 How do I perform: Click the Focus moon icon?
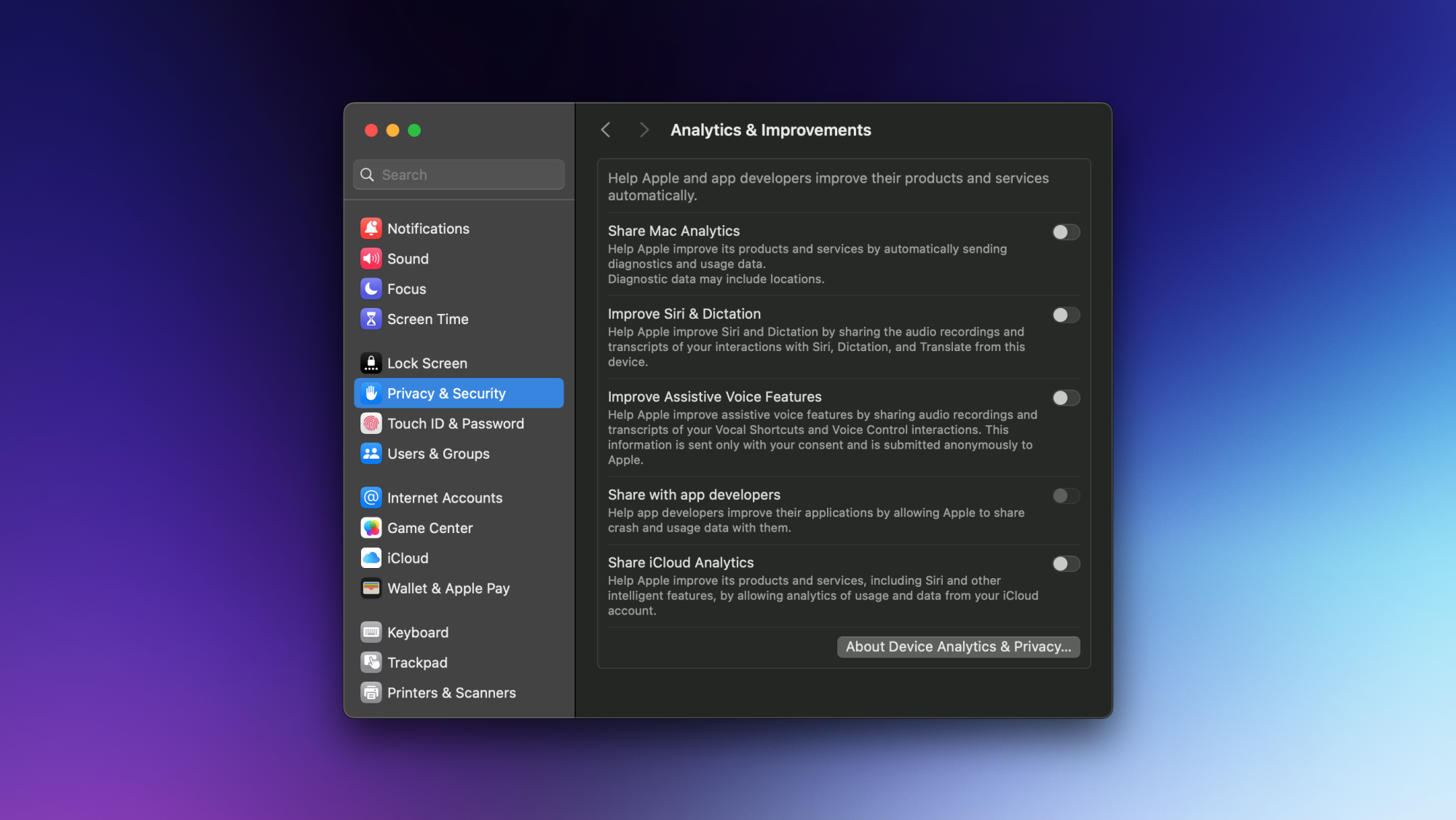(371, 289)
